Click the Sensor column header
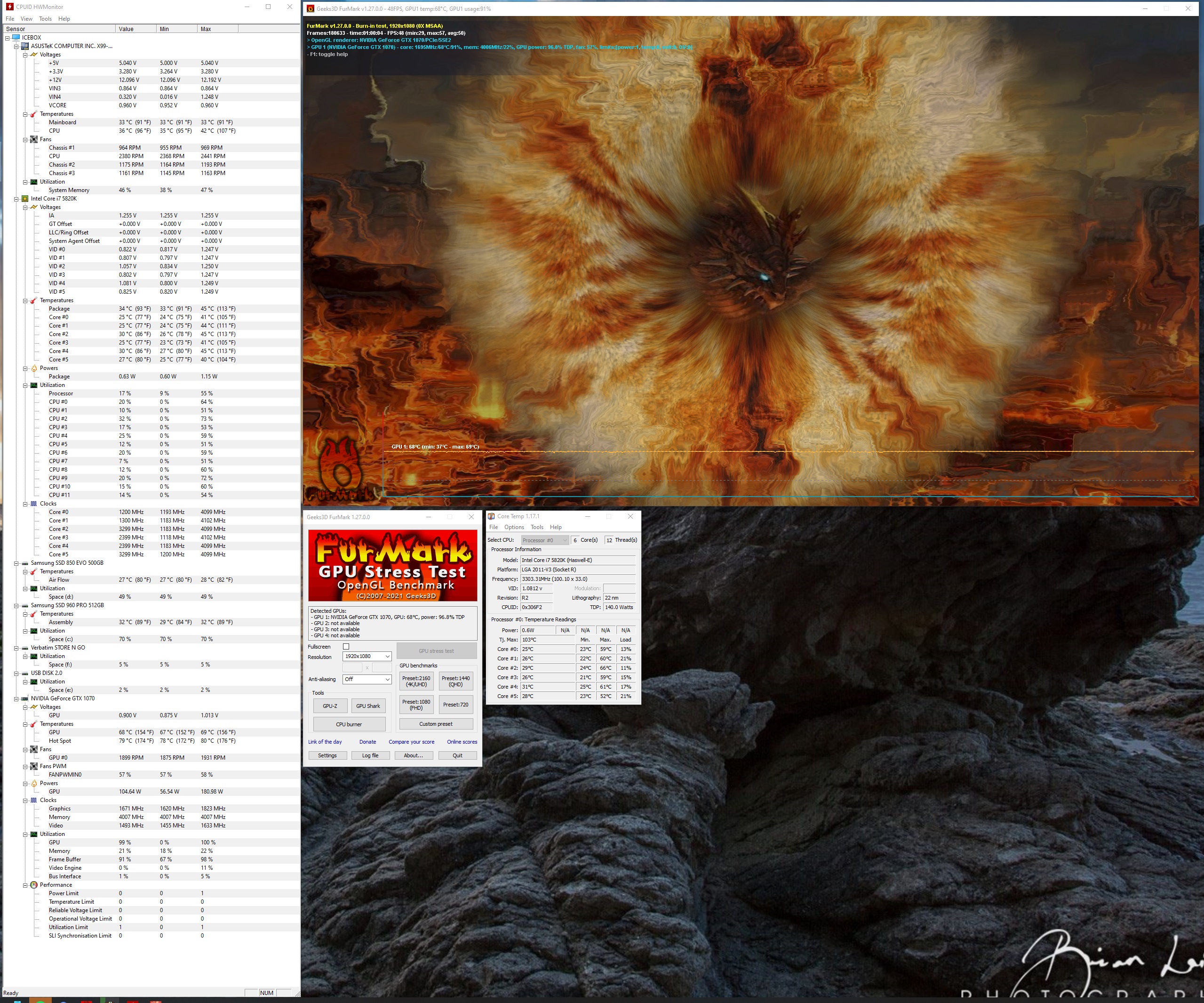This screenshot has width=1204, height=1003. [x=59, y=29]
